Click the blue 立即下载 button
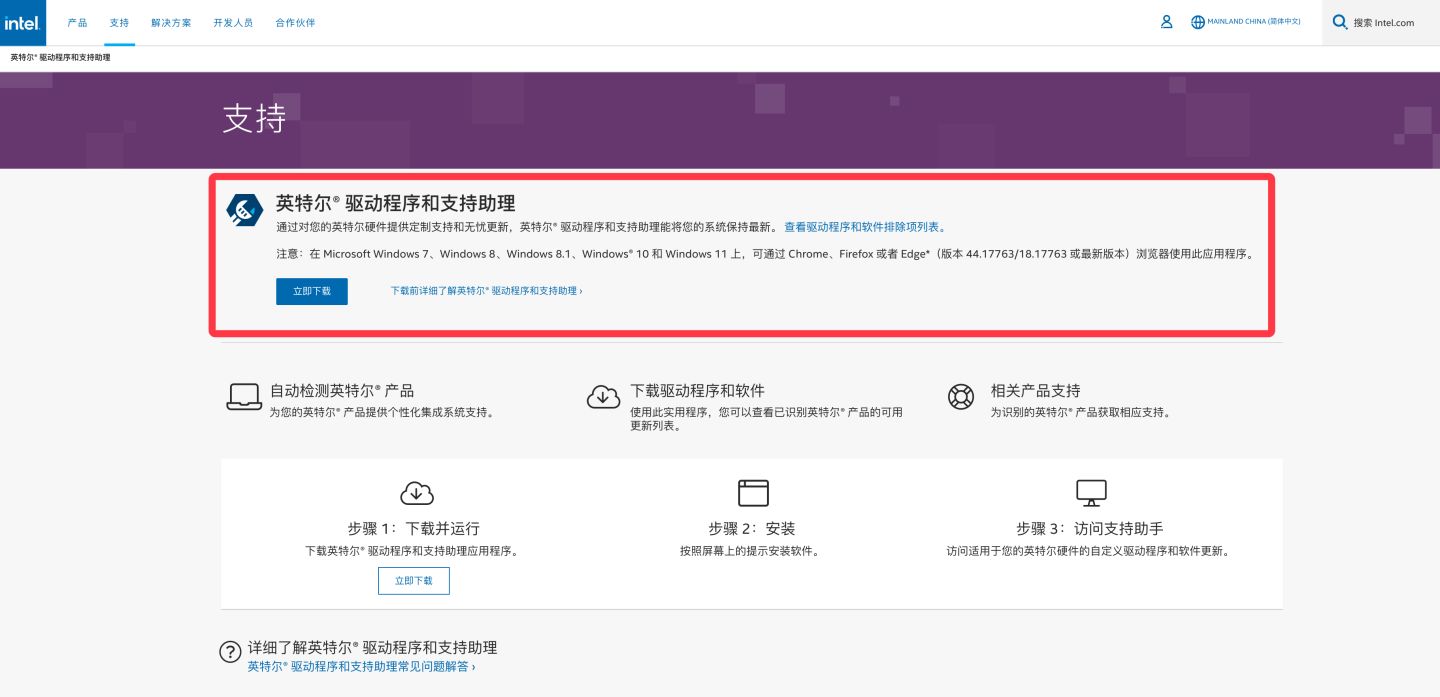 pyautogui.click(x=311, y=291)
